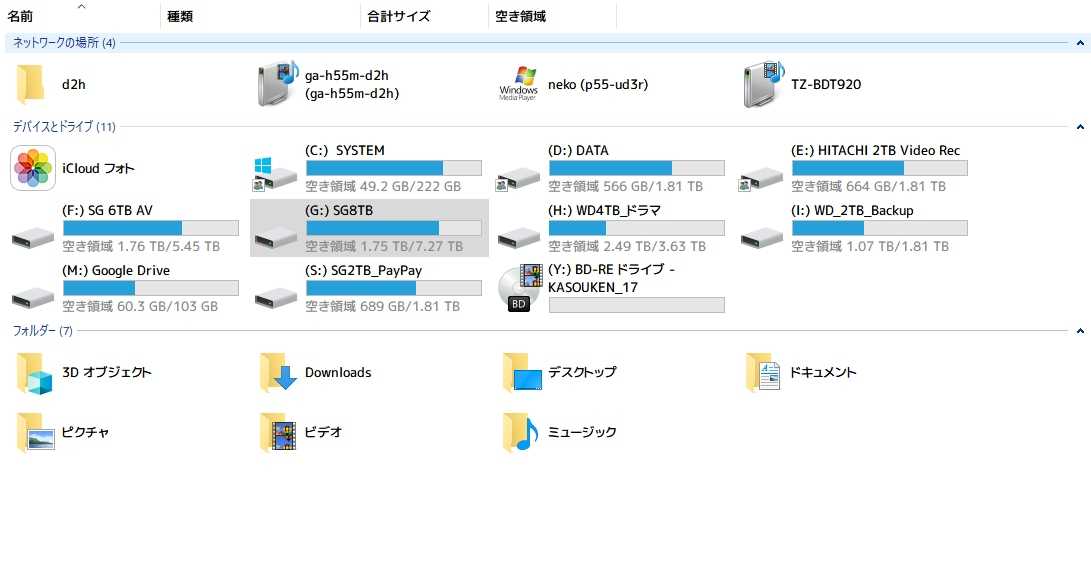This screenshot has width=1091, height=575.
Task: Select the D: DATA drive icon
Action: pyautogui.click(x=518, y=178)
